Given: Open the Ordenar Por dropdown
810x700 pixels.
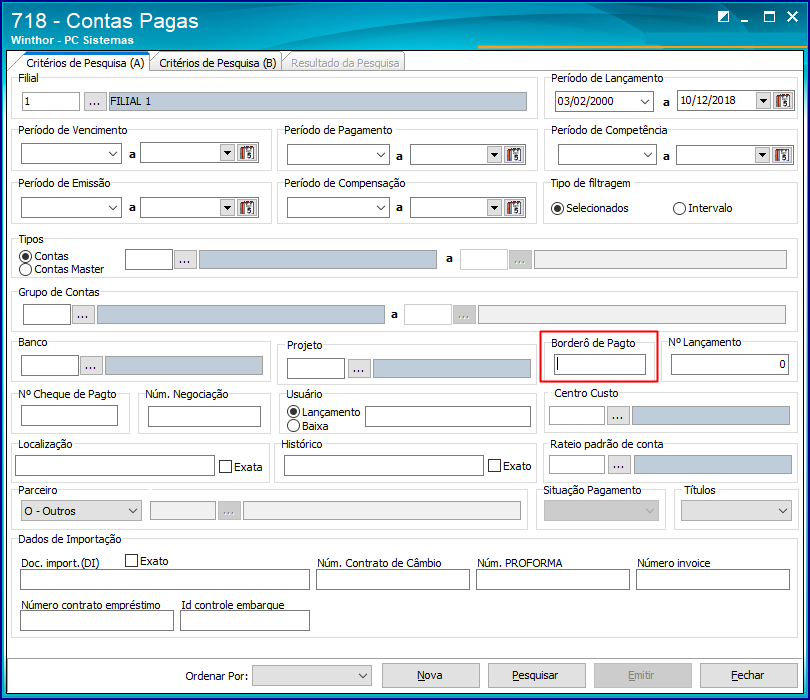Looking at the screenshot, I should coord(312,675).
